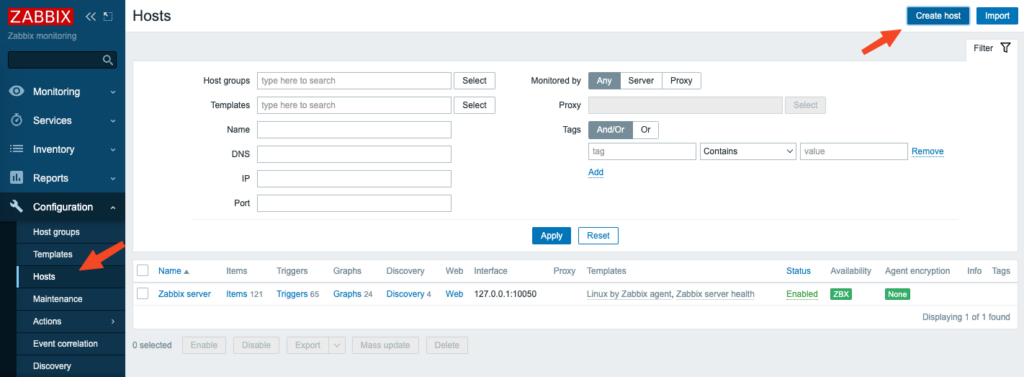
Task: Click the green ZBX availability badge
Action: pos(840,294)
